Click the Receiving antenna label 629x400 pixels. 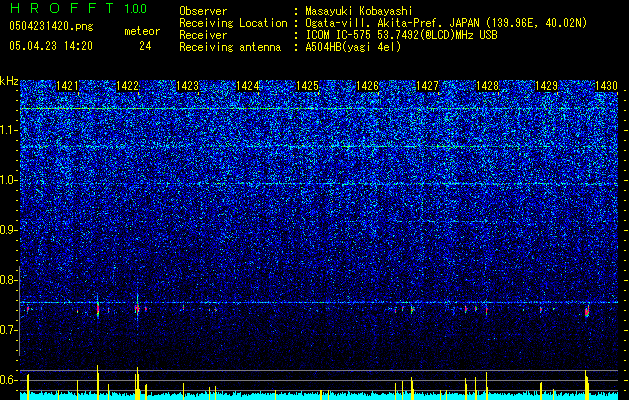(230, 47)
